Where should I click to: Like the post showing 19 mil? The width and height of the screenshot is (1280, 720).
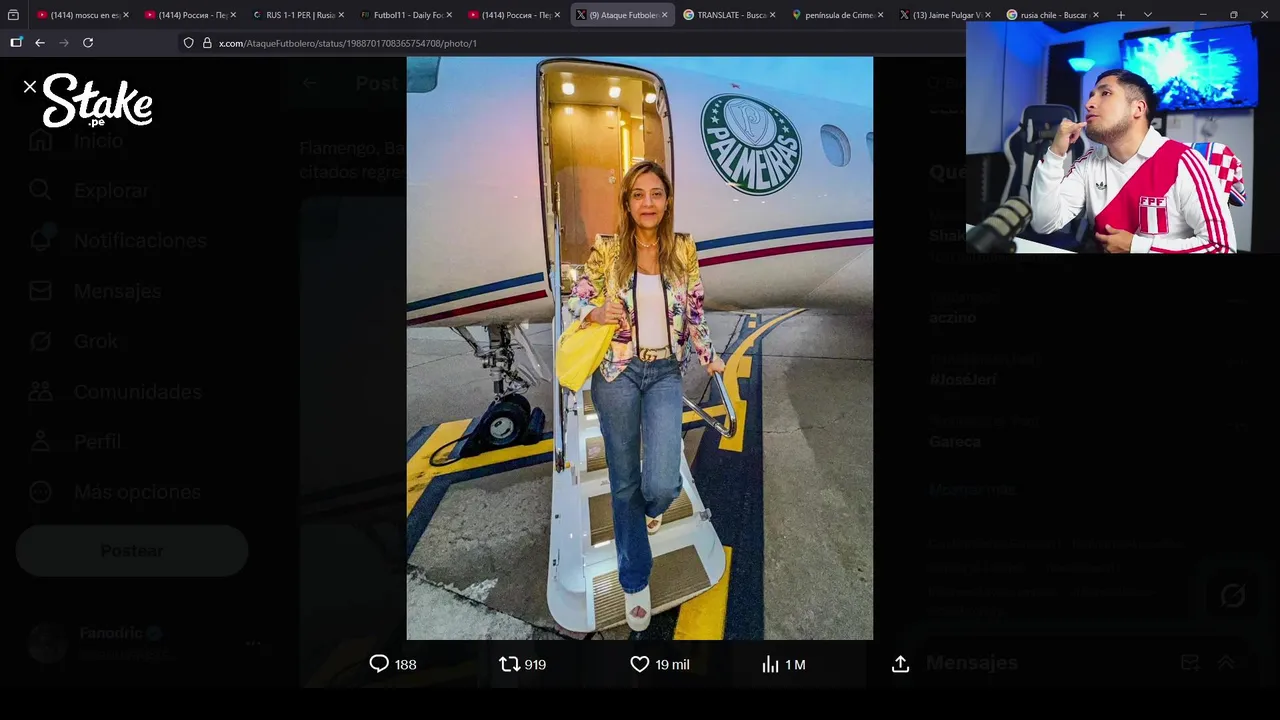pos(640,664)
